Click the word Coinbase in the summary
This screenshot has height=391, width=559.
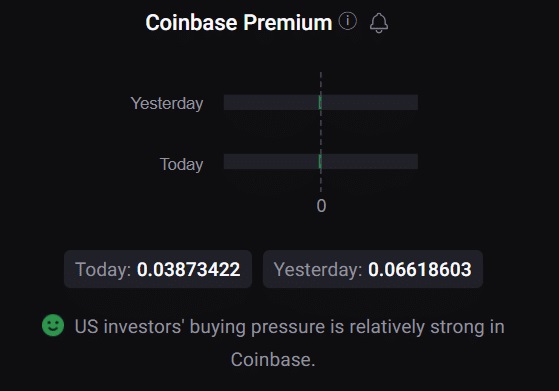tap(271, 360)
